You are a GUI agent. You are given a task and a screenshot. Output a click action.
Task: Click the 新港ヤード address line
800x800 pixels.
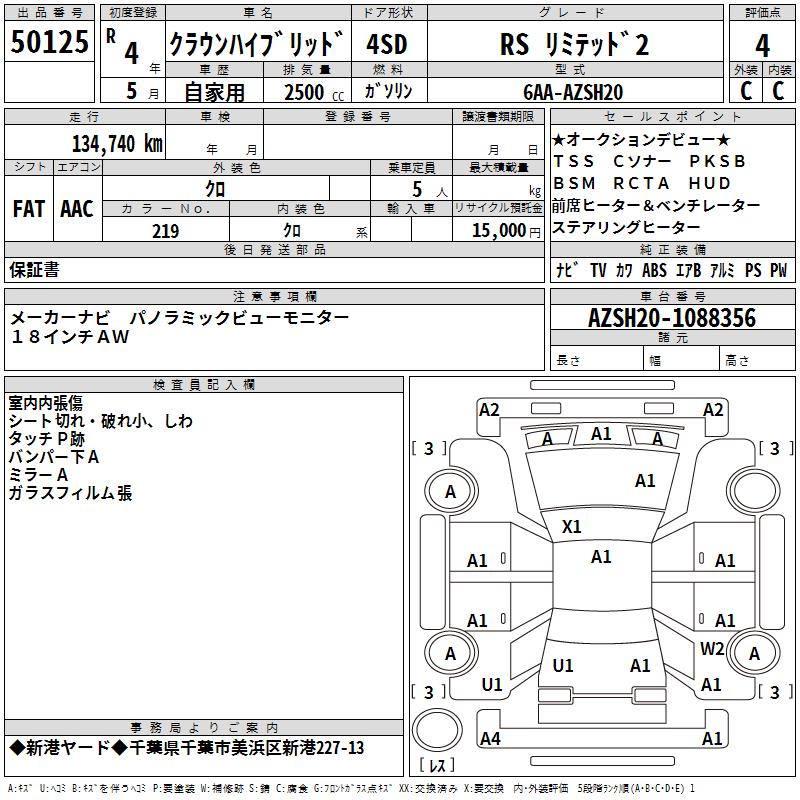pyautogui.click(x=186, y=748)
